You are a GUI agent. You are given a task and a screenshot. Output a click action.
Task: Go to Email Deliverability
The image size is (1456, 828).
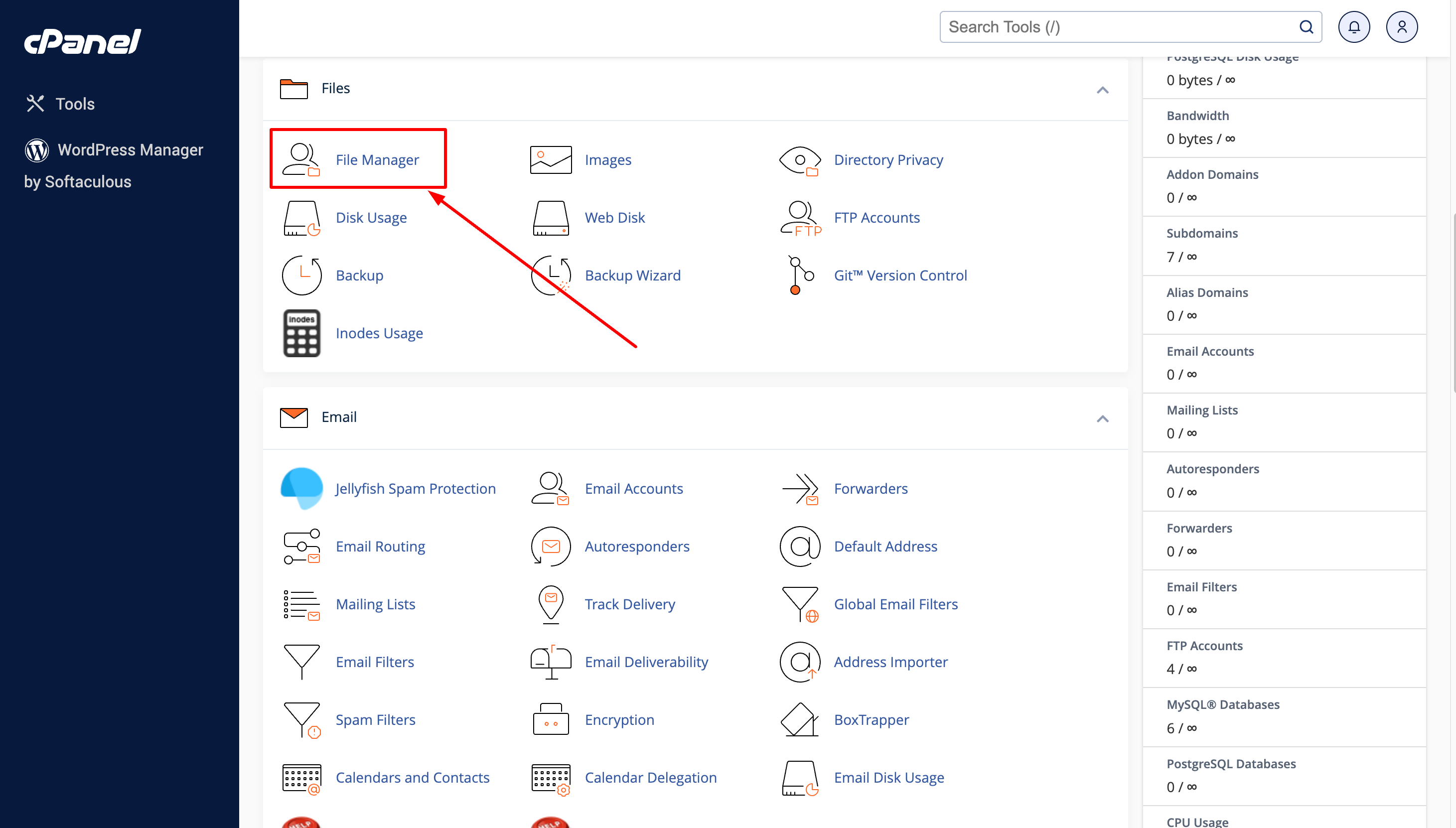click(x=646, y=662)
